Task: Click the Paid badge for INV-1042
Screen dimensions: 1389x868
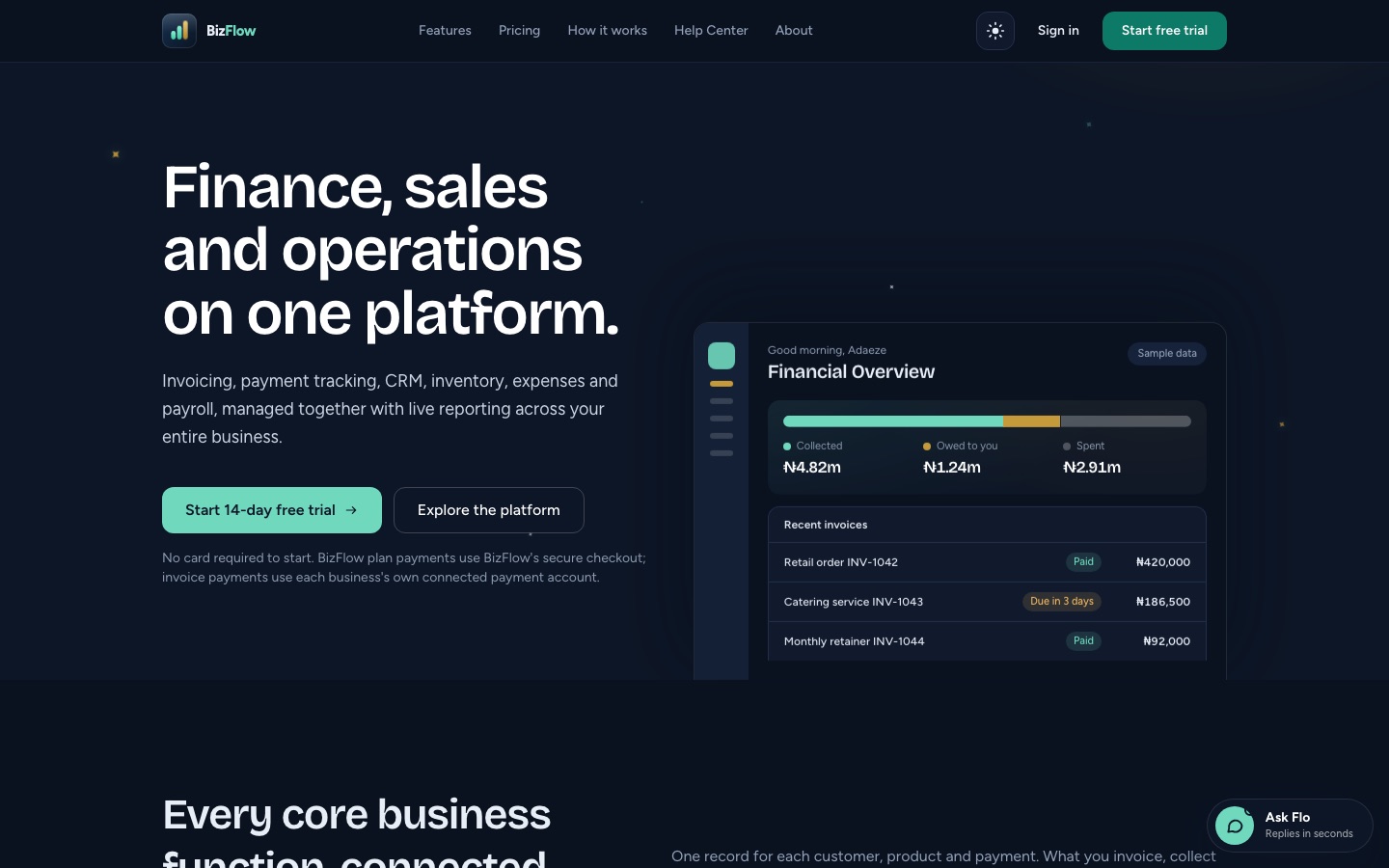Action: (x=1083, y=562)
